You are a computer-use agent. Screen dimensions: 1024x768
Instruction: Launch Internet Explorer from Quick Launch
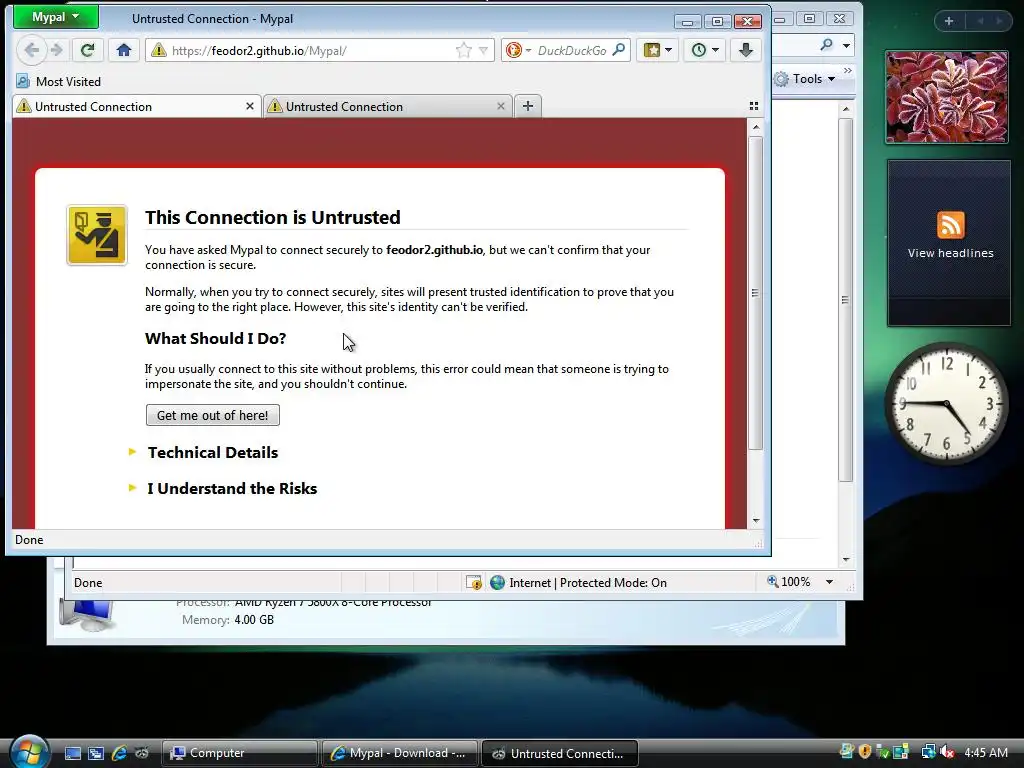coord(119,753)
